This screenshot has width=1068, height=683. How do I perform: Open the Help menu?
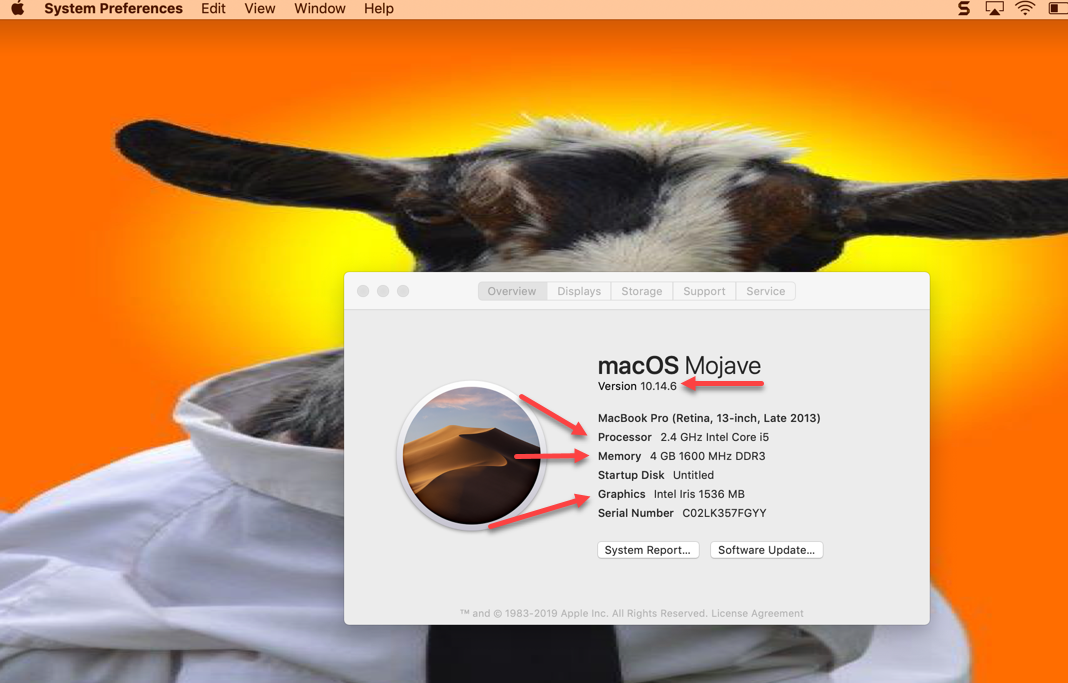pyautogui.click(x=379, y=8)
